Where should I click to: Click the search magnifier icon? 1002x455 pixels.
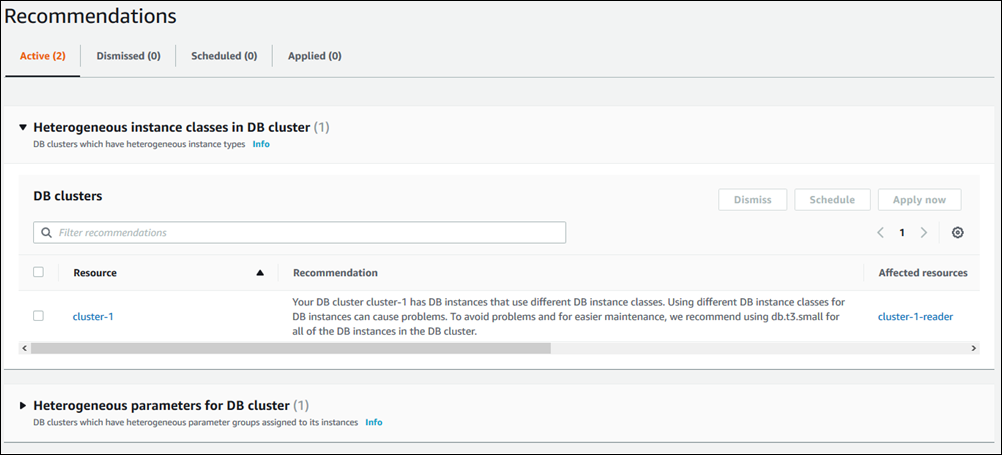click(47, 232)
